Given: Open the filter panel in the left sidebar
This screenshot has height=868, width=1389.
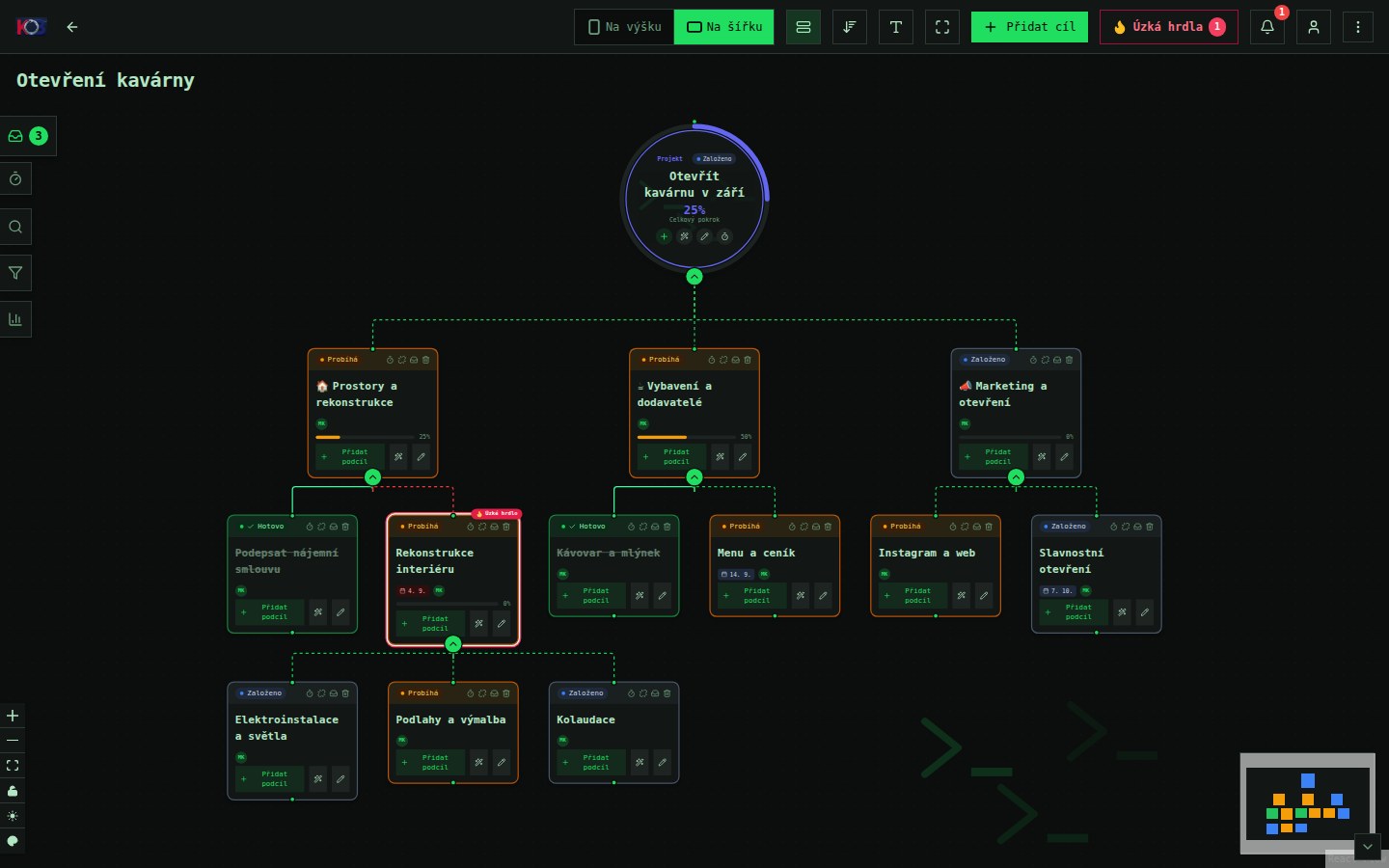Looking at the screenshot, I should [15, 273].
